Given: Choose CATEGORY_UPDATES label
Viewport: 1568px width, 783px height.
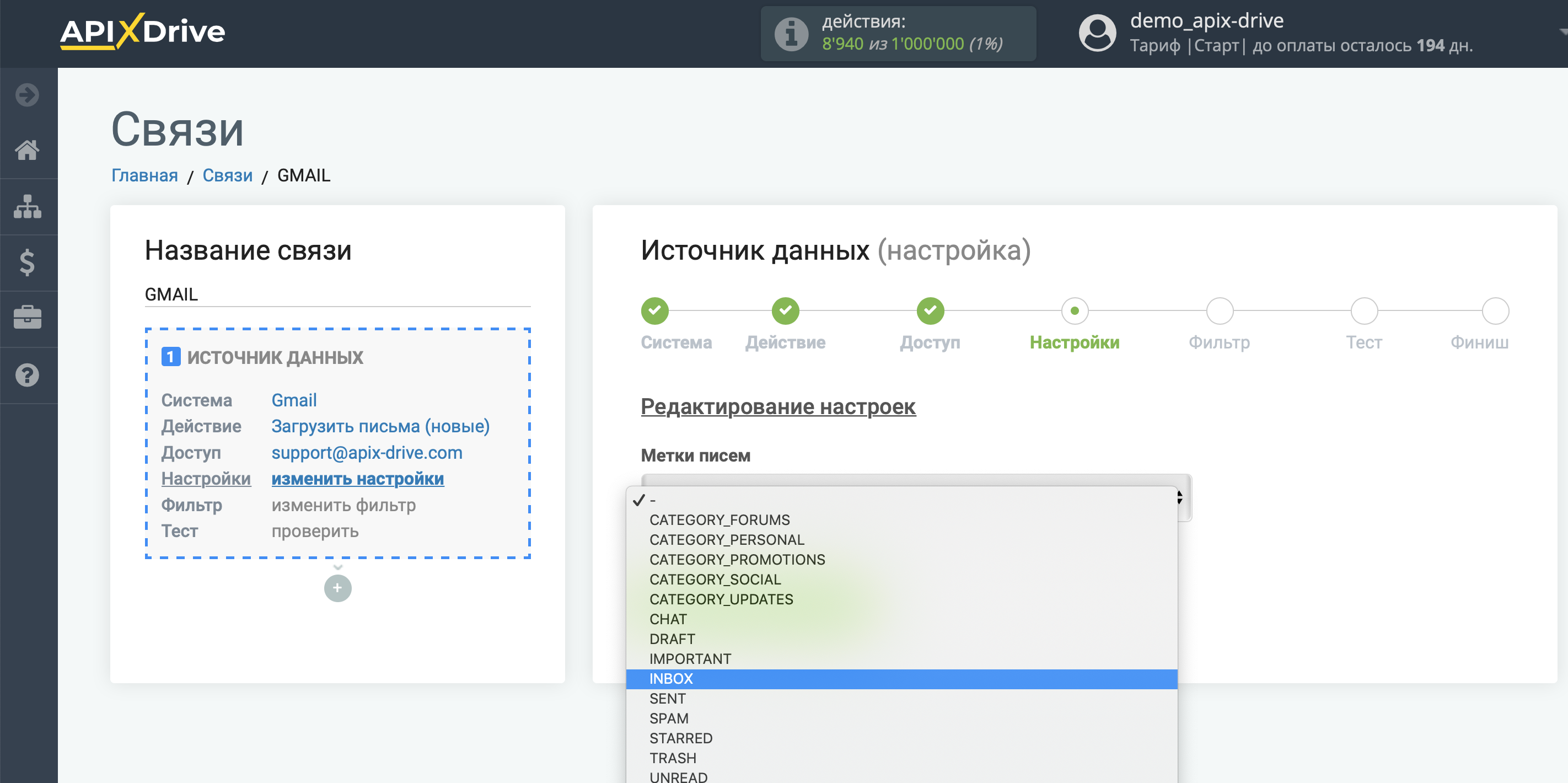Looking at the screenshot, I should (x=901, y=600).
